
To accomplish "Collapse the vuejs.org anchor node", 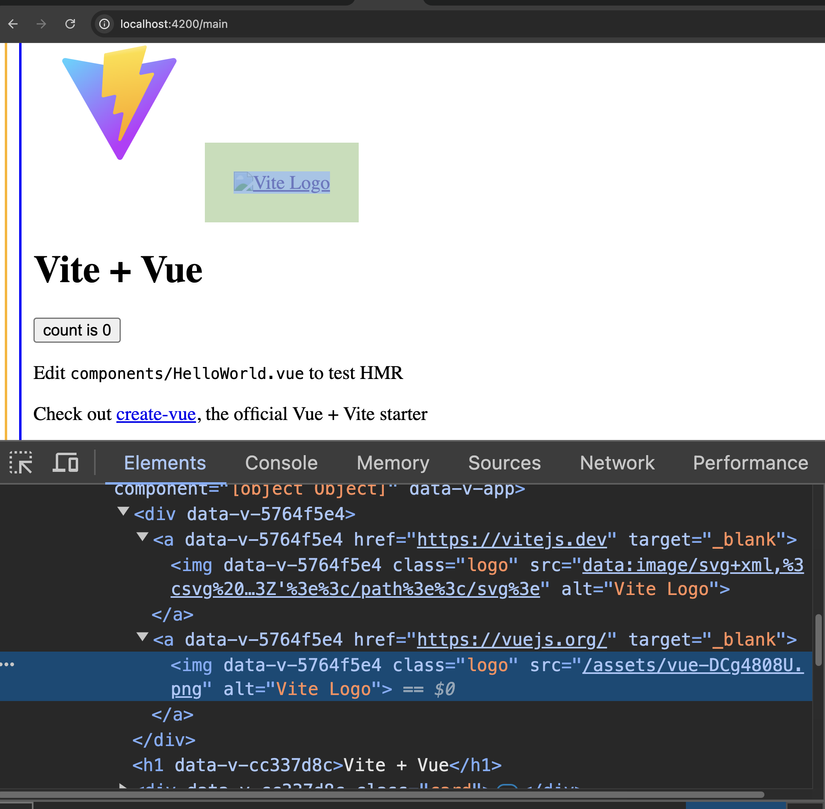I will [x=142, y=637].
